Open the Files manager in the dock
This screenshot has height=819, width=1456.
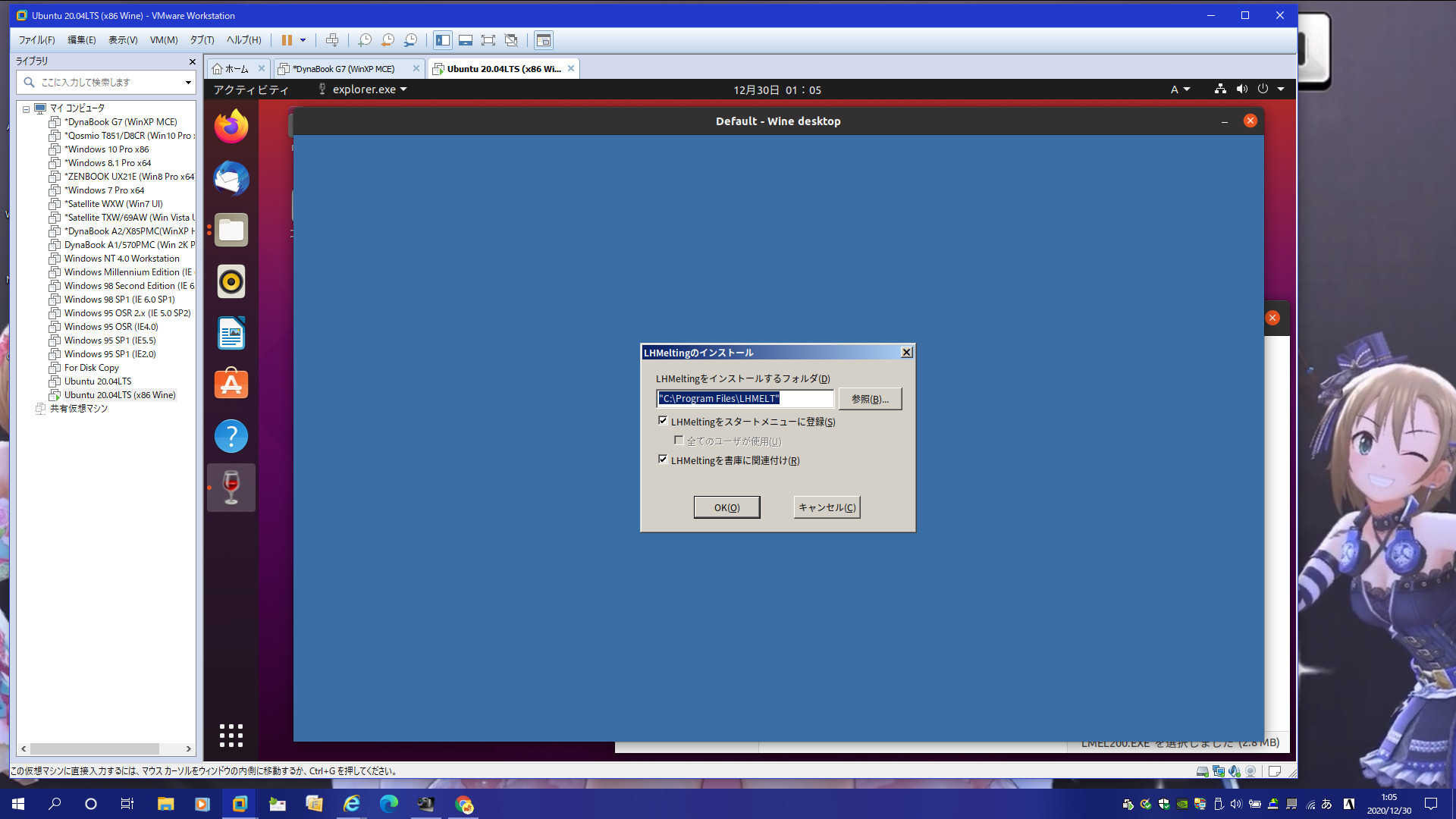coord(231,230)
